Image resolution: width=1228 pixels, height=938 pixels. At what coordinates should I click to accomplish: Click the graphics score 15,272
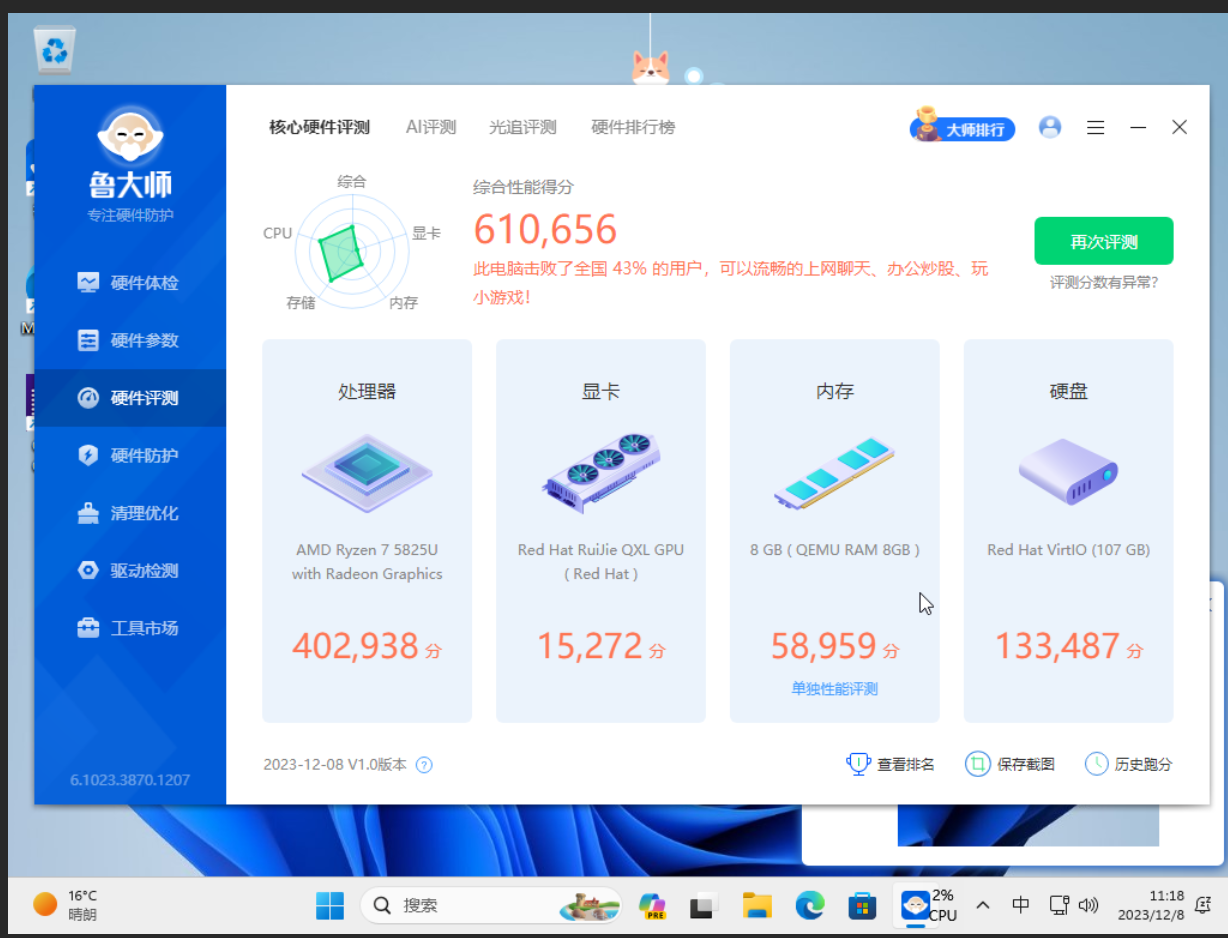point(590,646)
